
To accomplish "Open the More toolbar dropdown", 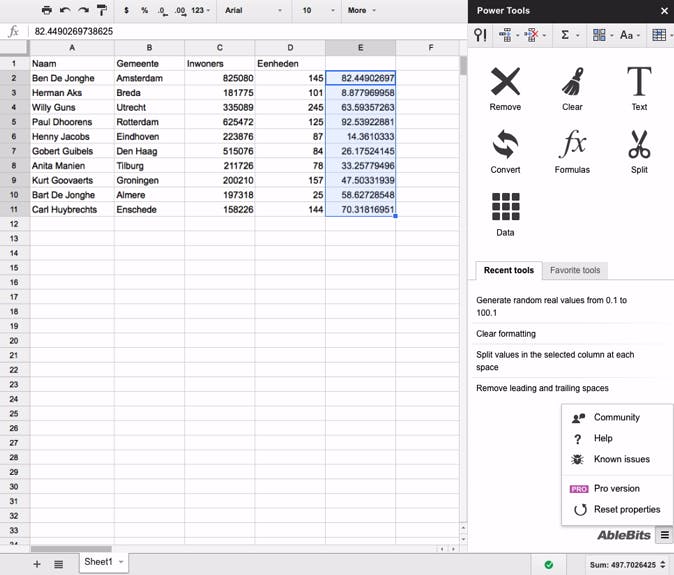I will coord(362,10).
